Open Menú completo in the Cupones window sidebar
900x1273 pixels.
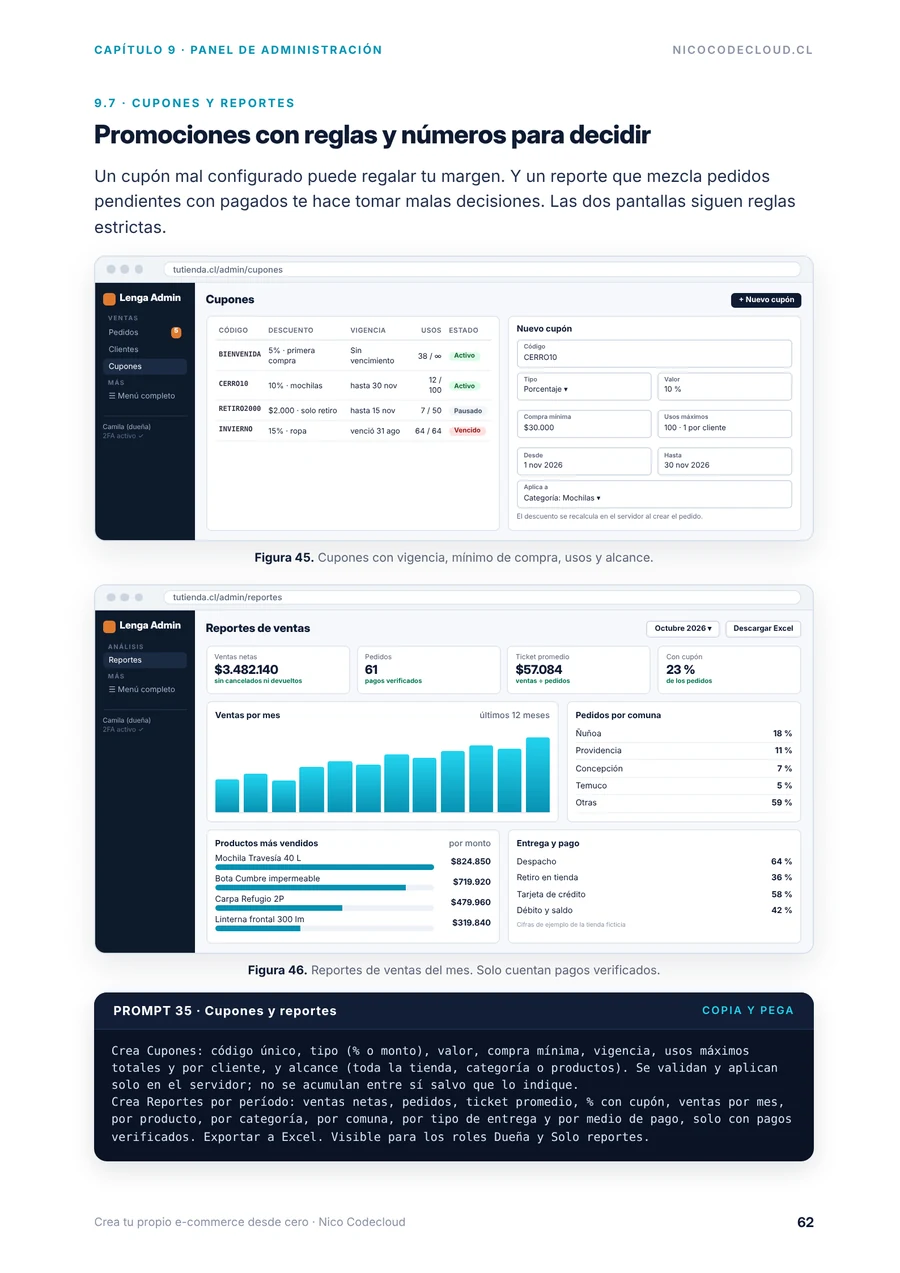pyautogui.click(x=142, y=396)
